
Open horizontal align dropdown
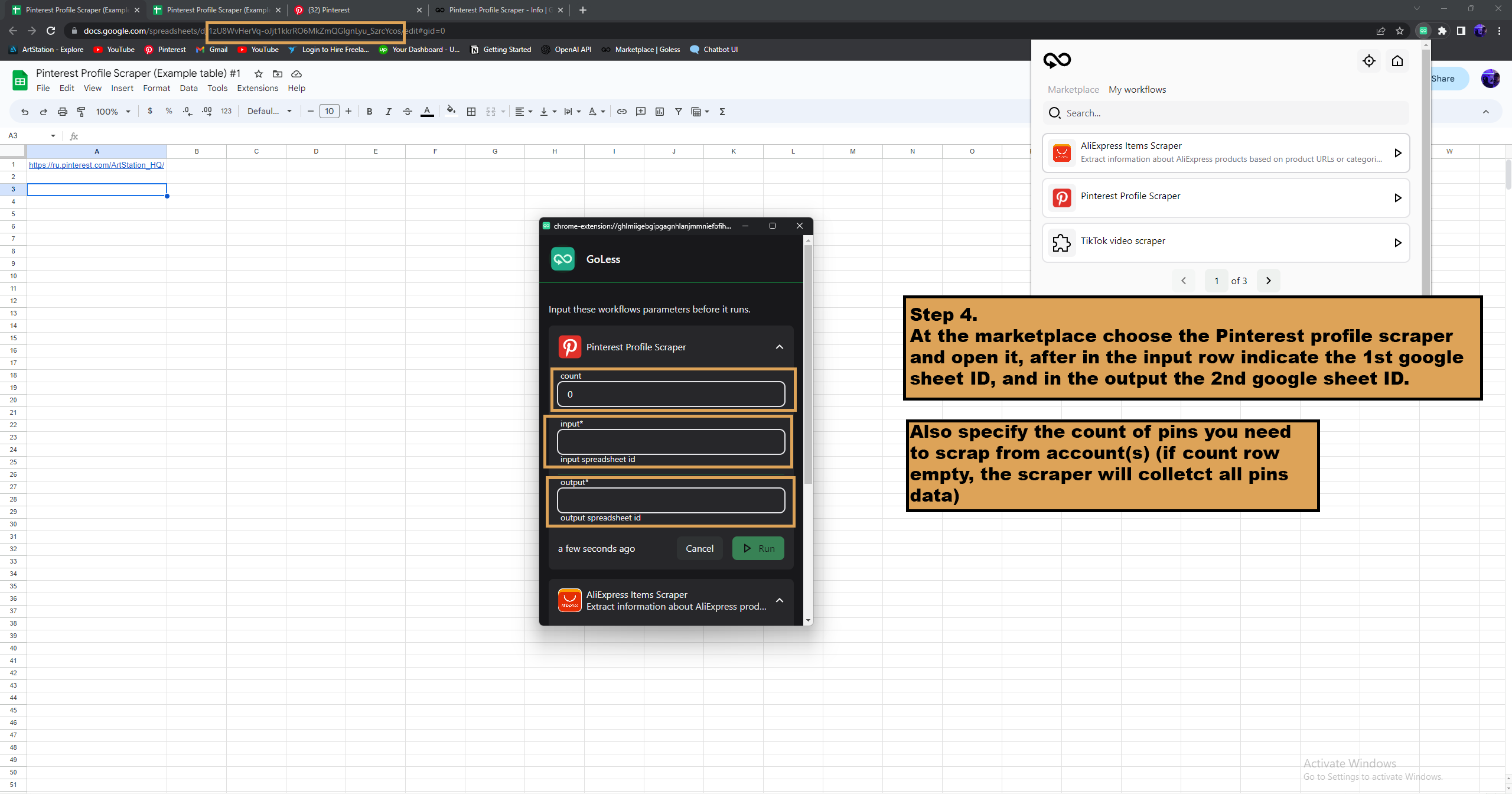click(x=524, y=112)
